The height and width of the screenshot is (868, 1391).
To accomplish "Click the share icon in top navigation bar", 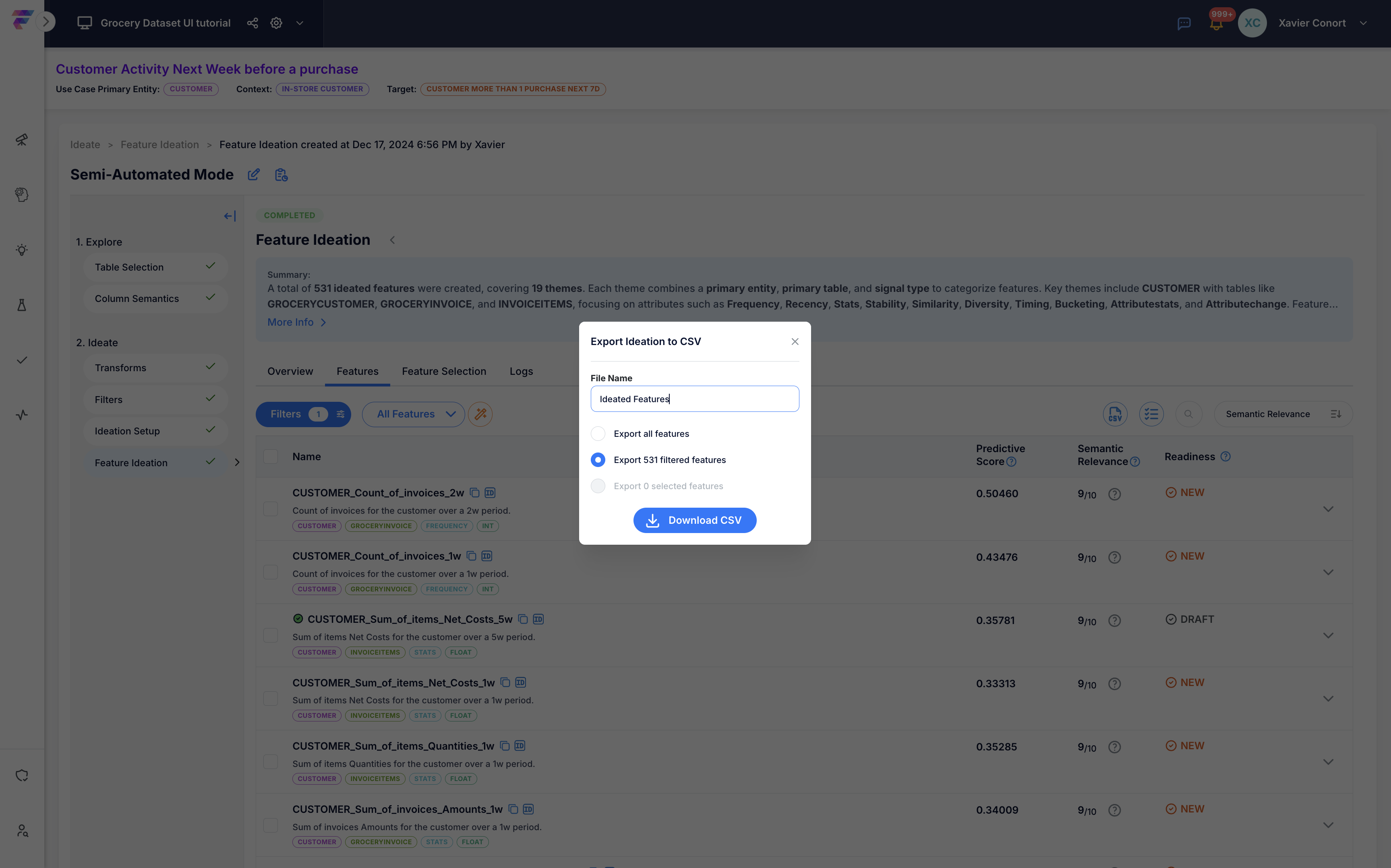I will [252, 23].
